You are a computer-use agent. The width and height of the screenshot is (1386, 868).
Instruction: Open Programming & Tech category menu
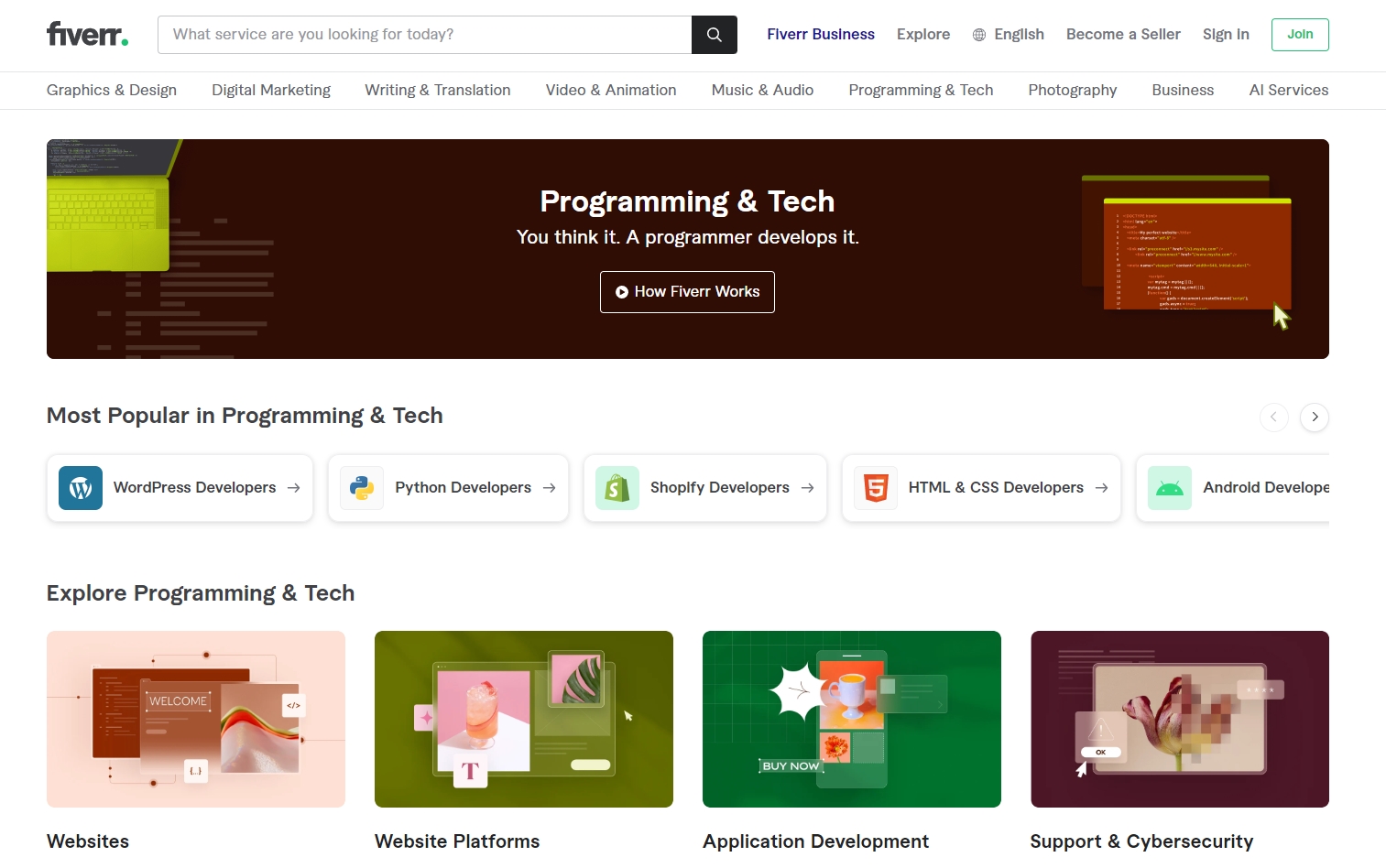tap(921, 90)
